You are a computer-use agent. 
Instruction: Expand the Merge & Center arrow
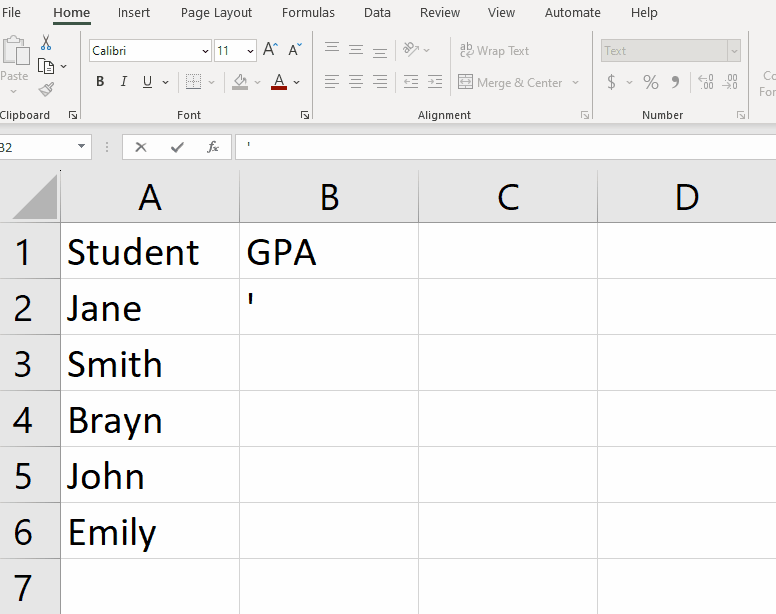[575, 82]
